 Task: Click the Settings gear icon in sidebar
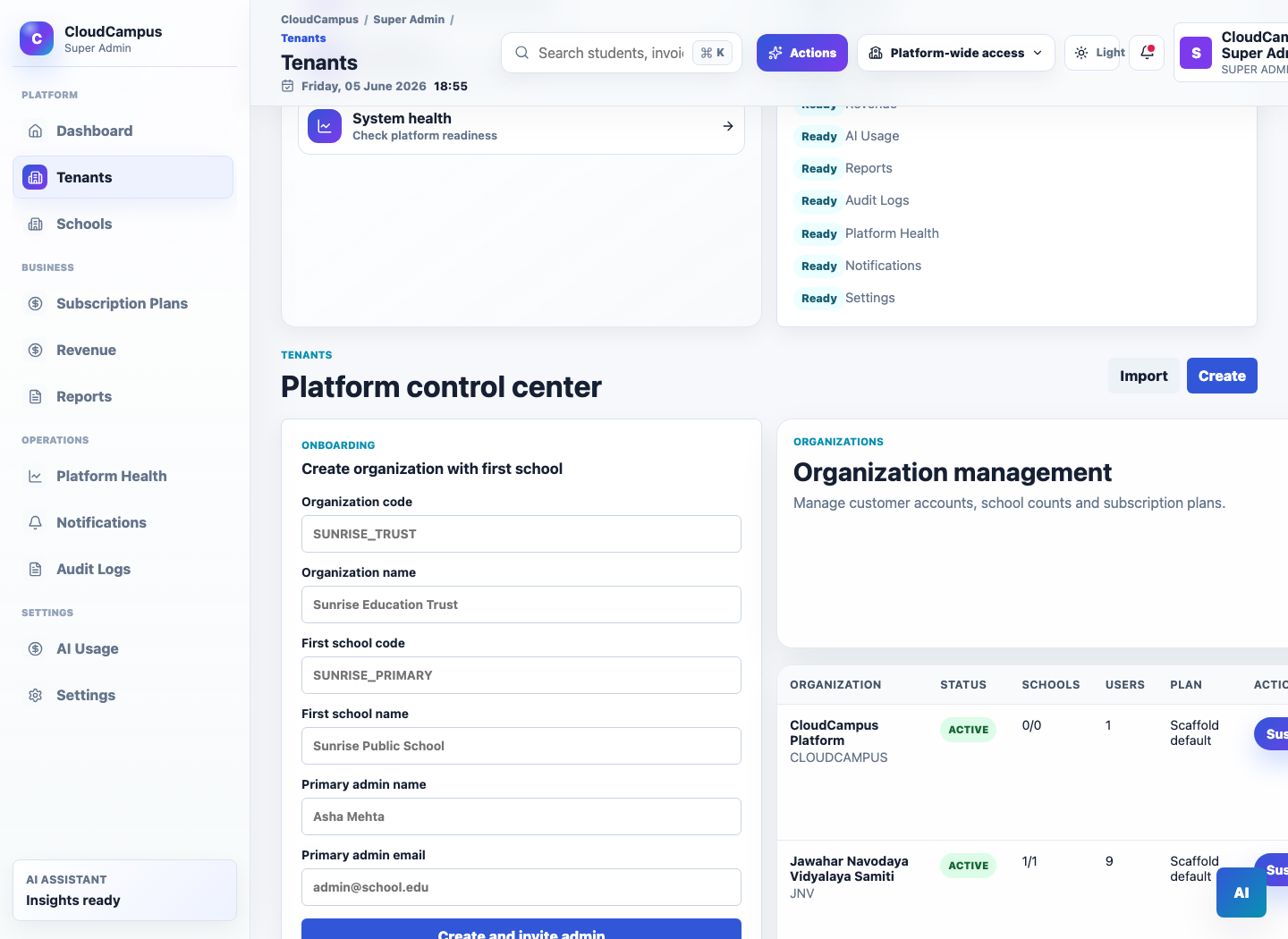(x=36, y=695)
